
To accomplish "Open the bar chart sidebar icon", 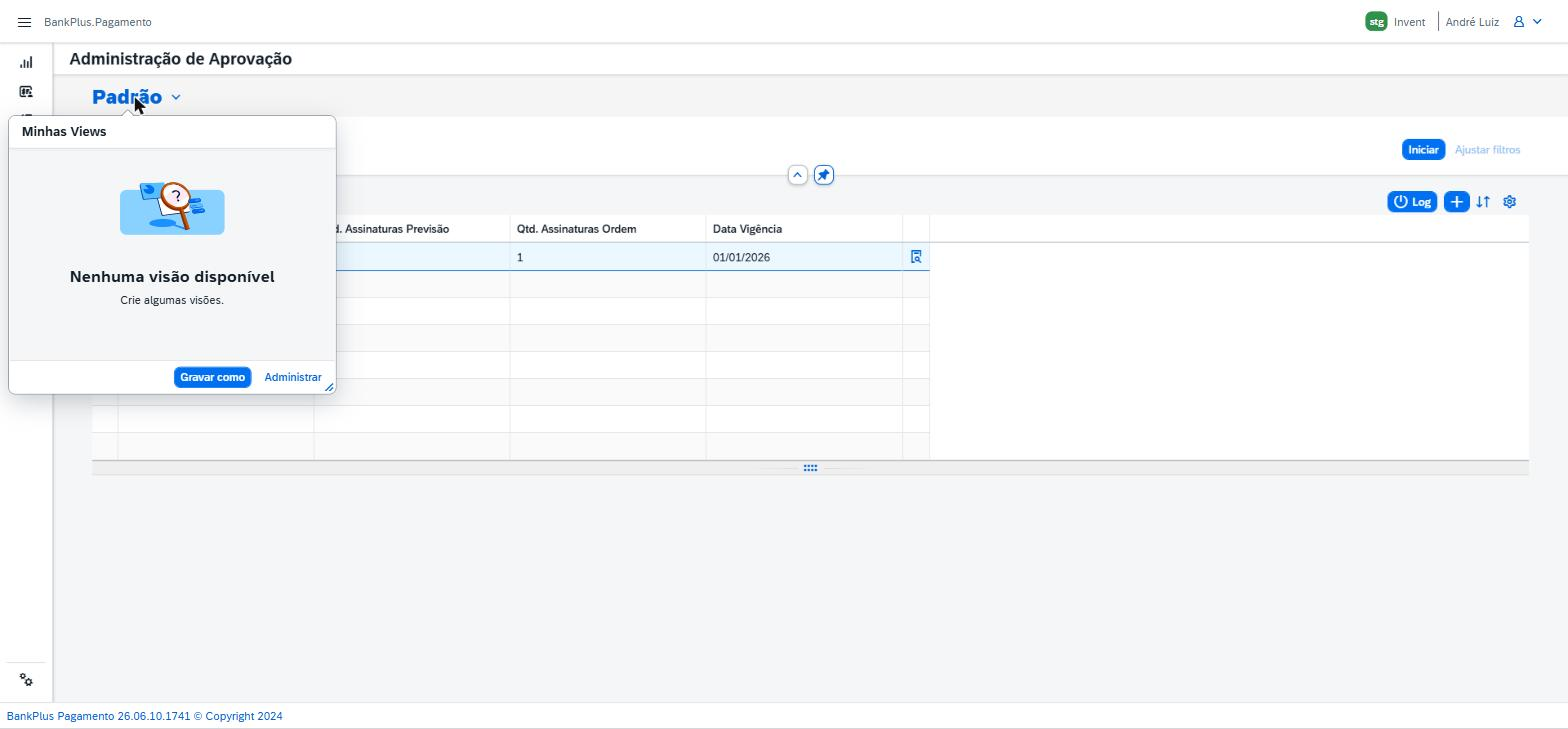I will tap(26, 62).
